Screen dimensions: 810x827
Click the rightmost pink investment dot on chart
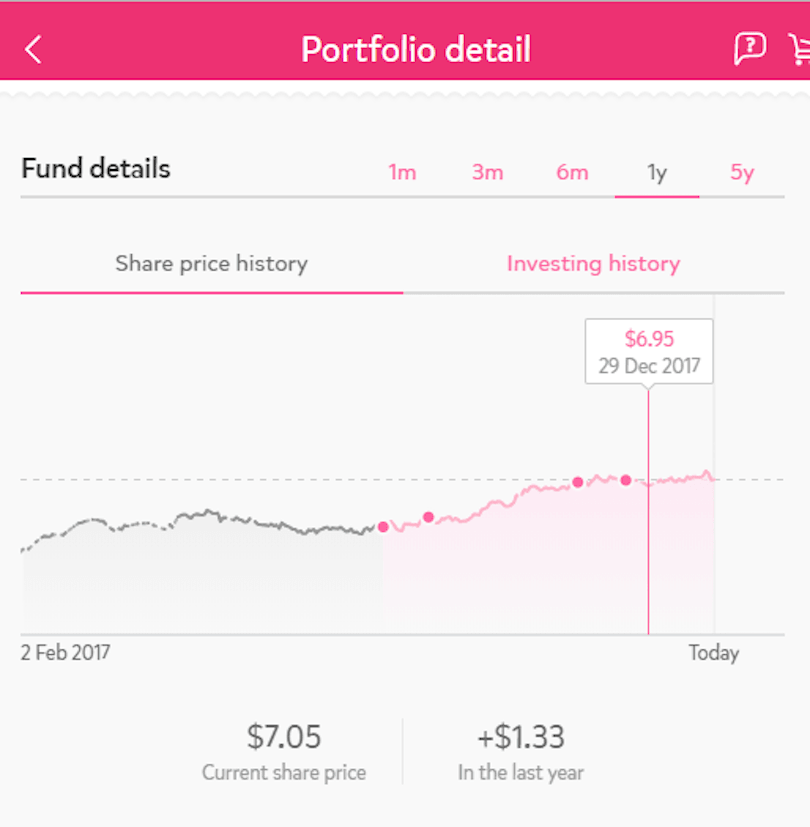[626, 480]
